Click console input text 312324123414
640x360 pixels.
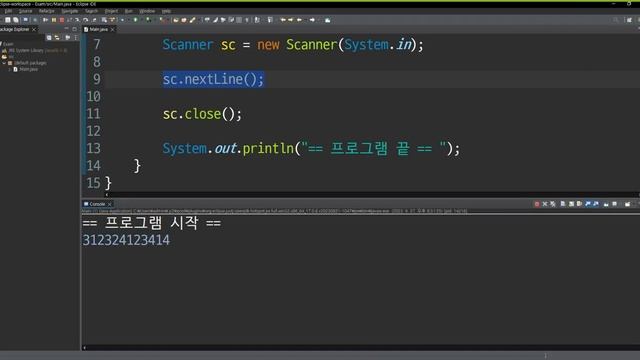point(126,240)
